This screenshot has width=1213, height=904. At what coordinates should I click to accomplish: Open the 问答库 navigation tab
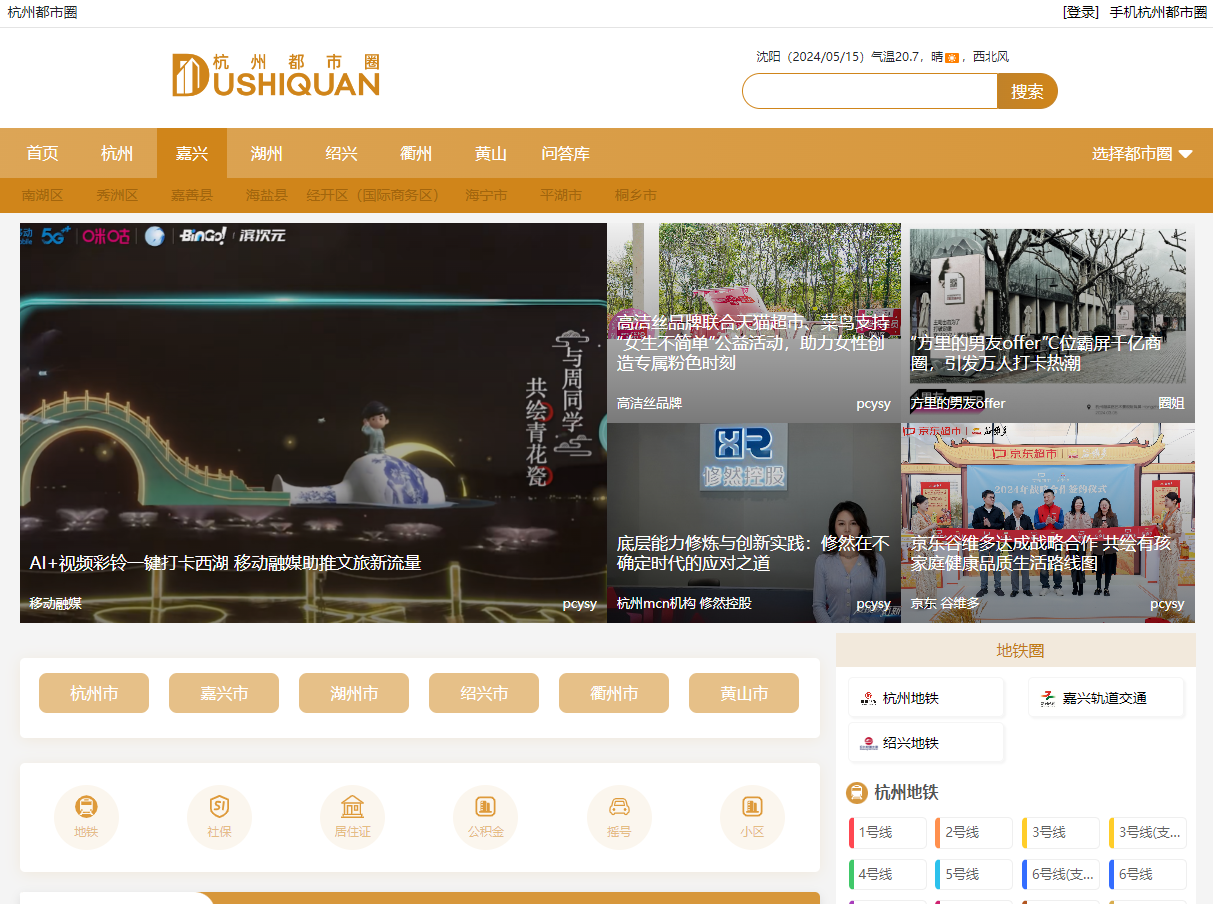click(566, 154)
